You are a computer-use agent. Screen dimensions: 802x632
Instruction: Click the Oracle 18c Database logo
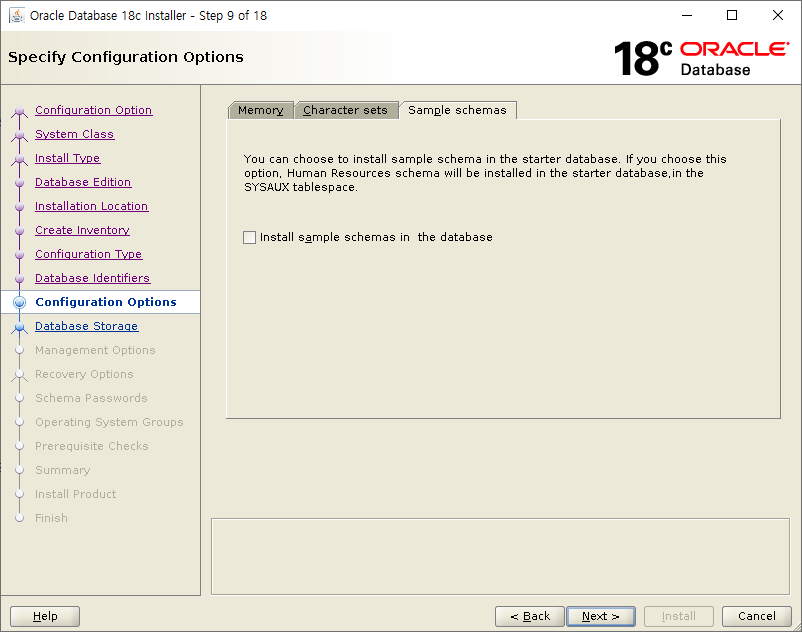click(701, 58)
